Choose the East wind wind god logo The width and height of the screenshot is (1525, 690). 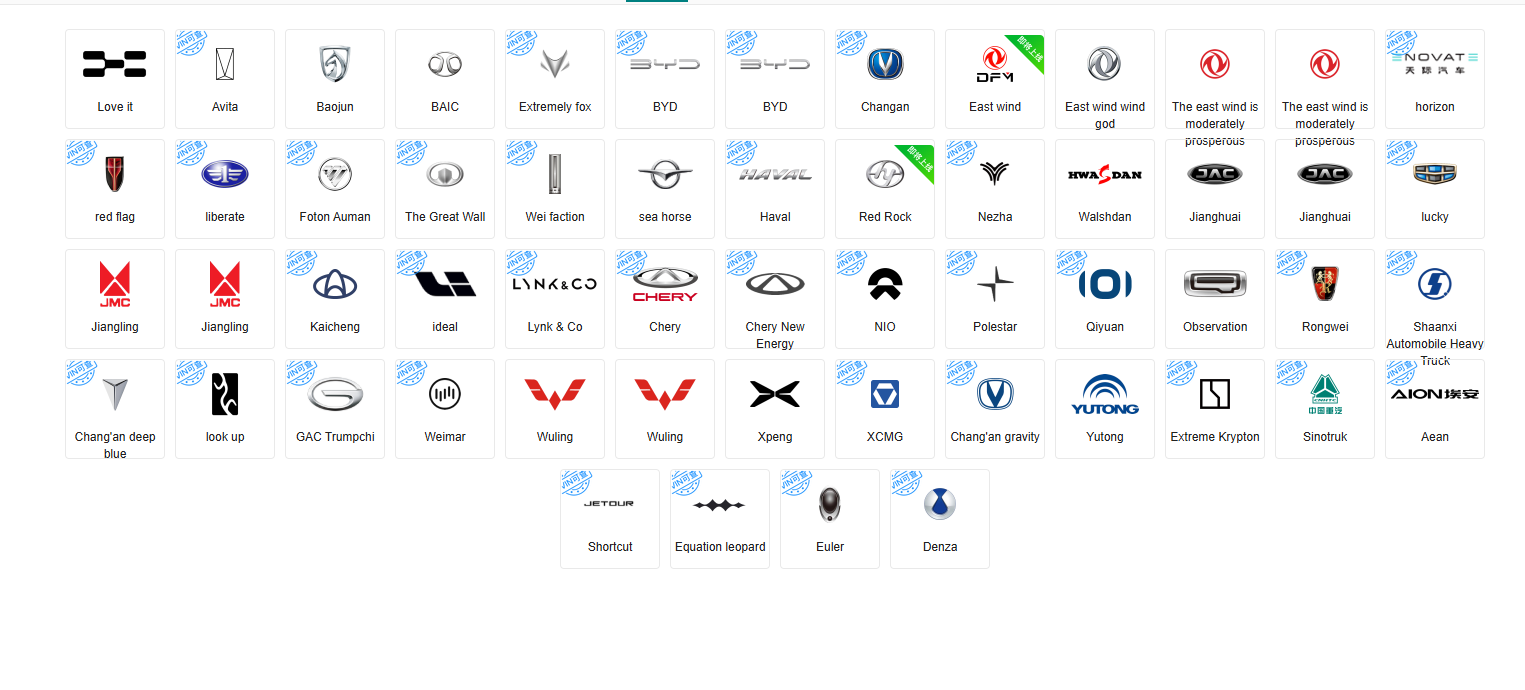[1105, 64]
